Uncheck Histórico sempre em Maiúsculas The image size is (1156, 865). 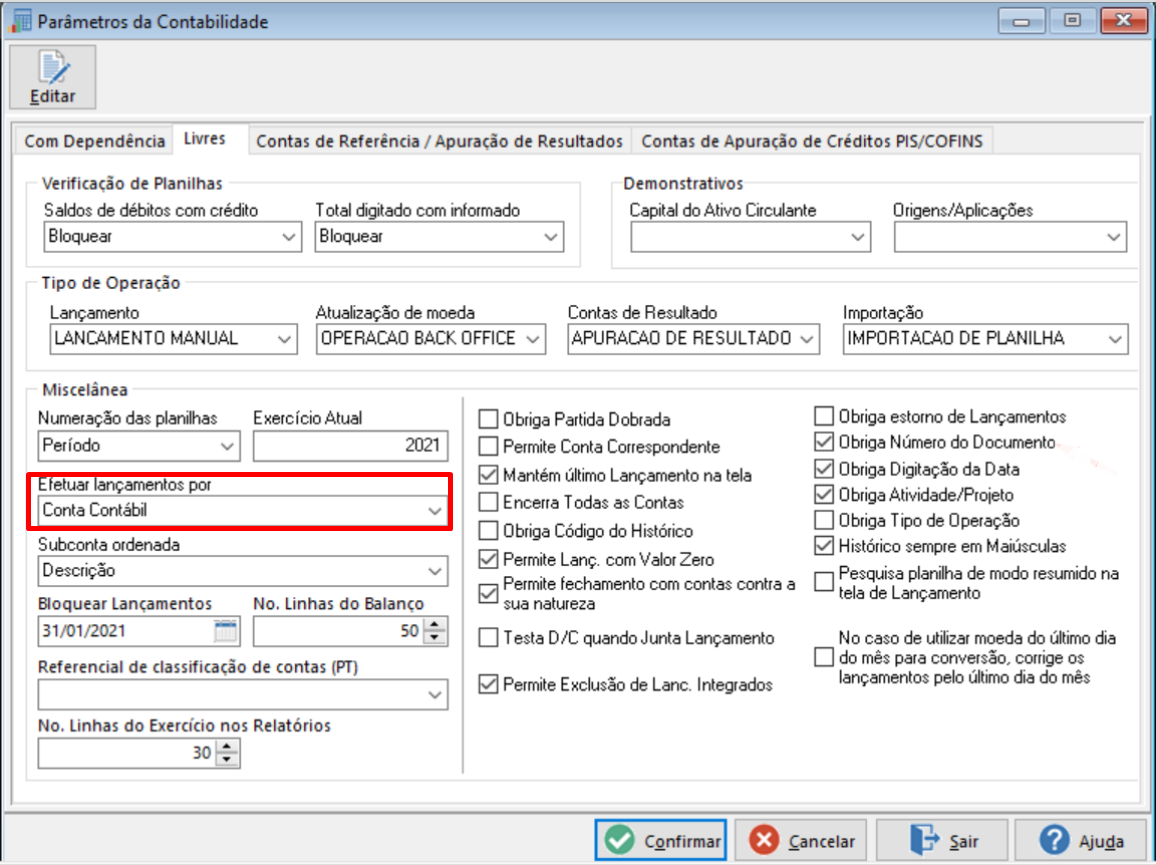[824, 546]
